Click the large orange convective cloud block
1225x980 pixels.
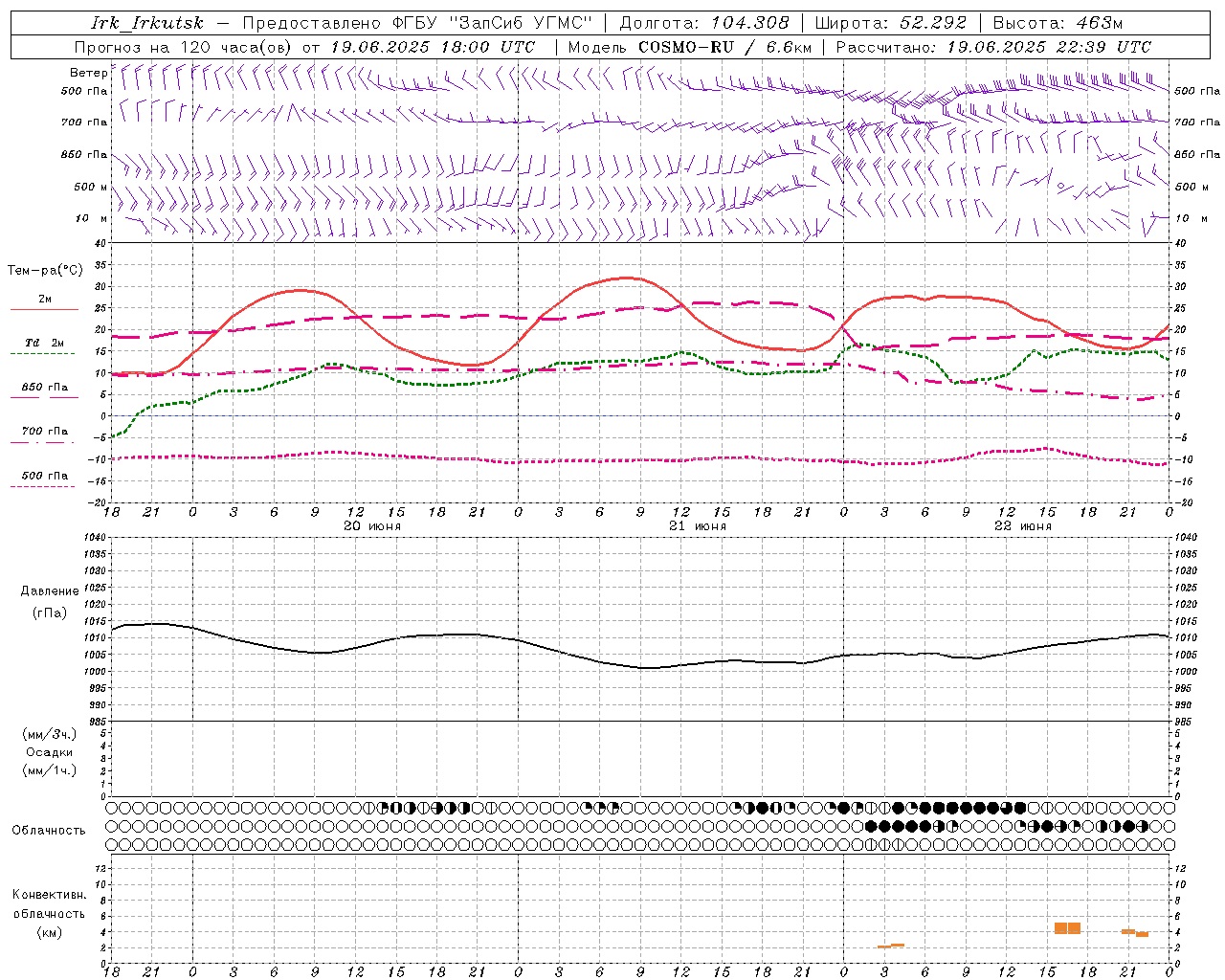[x=1067, y=928]
